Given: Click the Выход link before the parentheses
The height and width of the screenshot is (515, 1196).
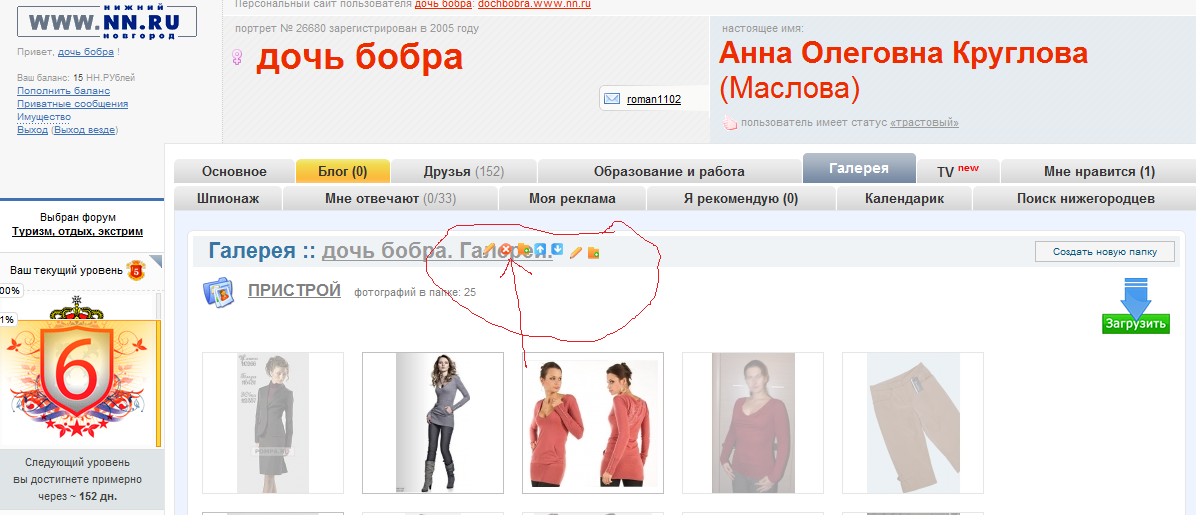Looking at the screenshot, I should coord(32,130).
